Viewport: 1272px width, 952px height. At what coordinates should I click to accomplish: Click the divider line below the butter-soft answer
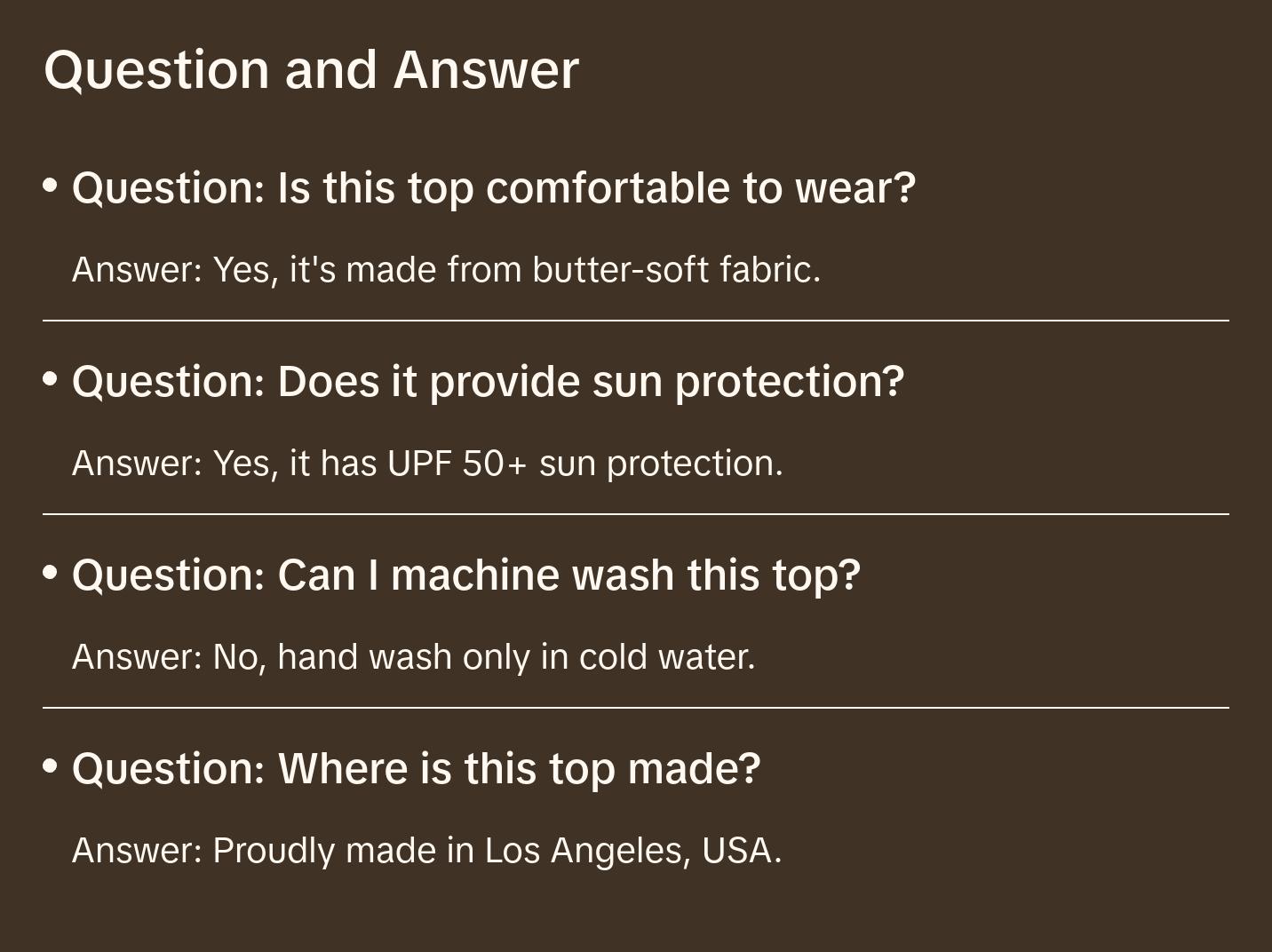click(x=636, y=321)
